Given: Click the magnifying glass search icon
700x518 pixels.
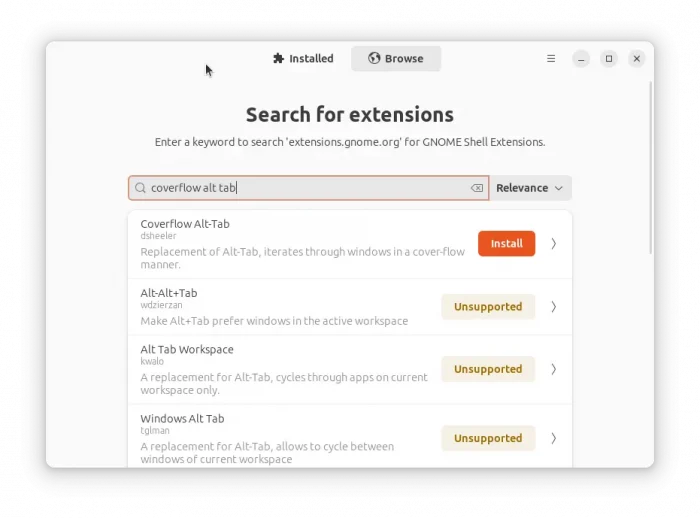Looking at the screenshot, I should coord(141,188).
